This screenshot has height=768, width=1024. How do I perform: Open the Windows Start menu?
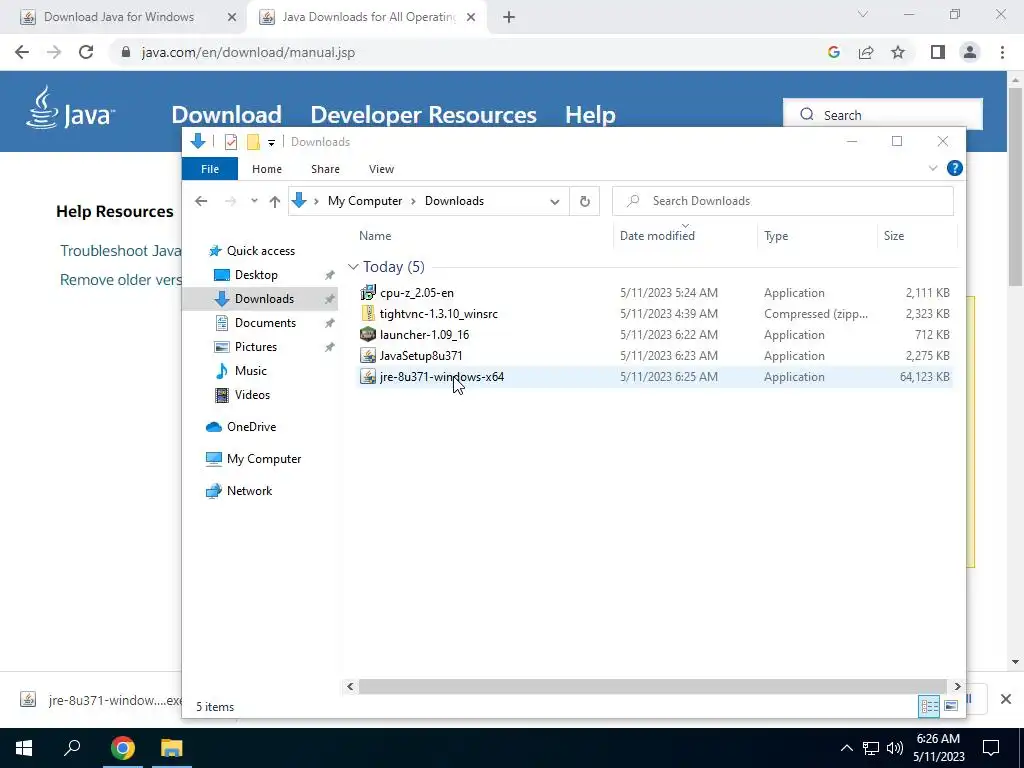click(x=24, y=748)
